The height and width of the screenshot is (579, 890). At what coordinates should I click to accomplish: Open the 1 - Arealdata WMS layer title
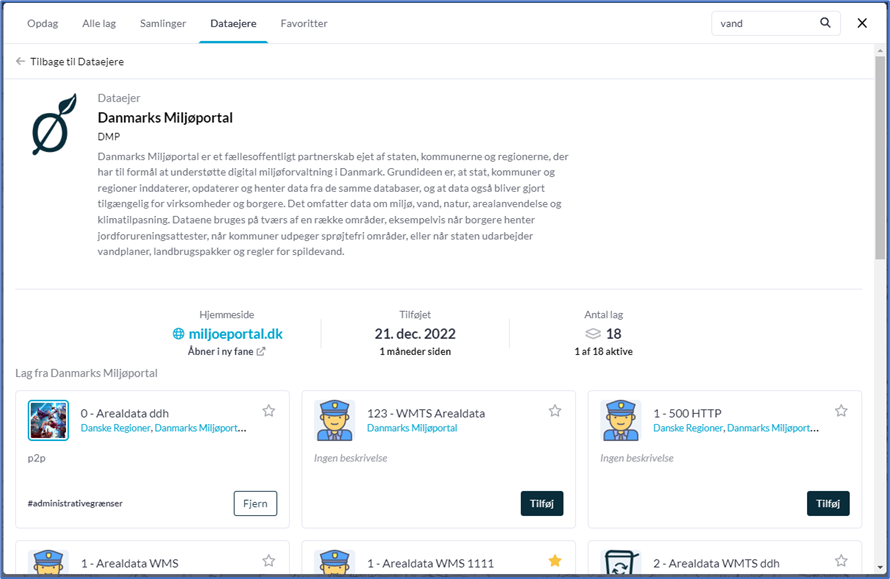pyautogui.click(x=129, y=563)
